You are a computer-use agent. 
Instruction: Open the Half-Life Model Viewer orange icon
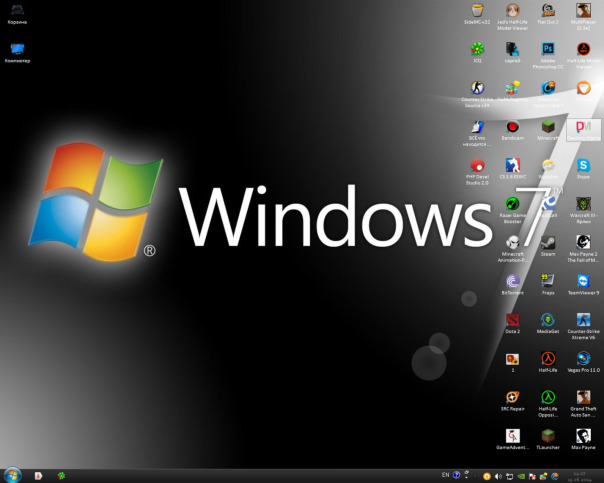[583, 55]
